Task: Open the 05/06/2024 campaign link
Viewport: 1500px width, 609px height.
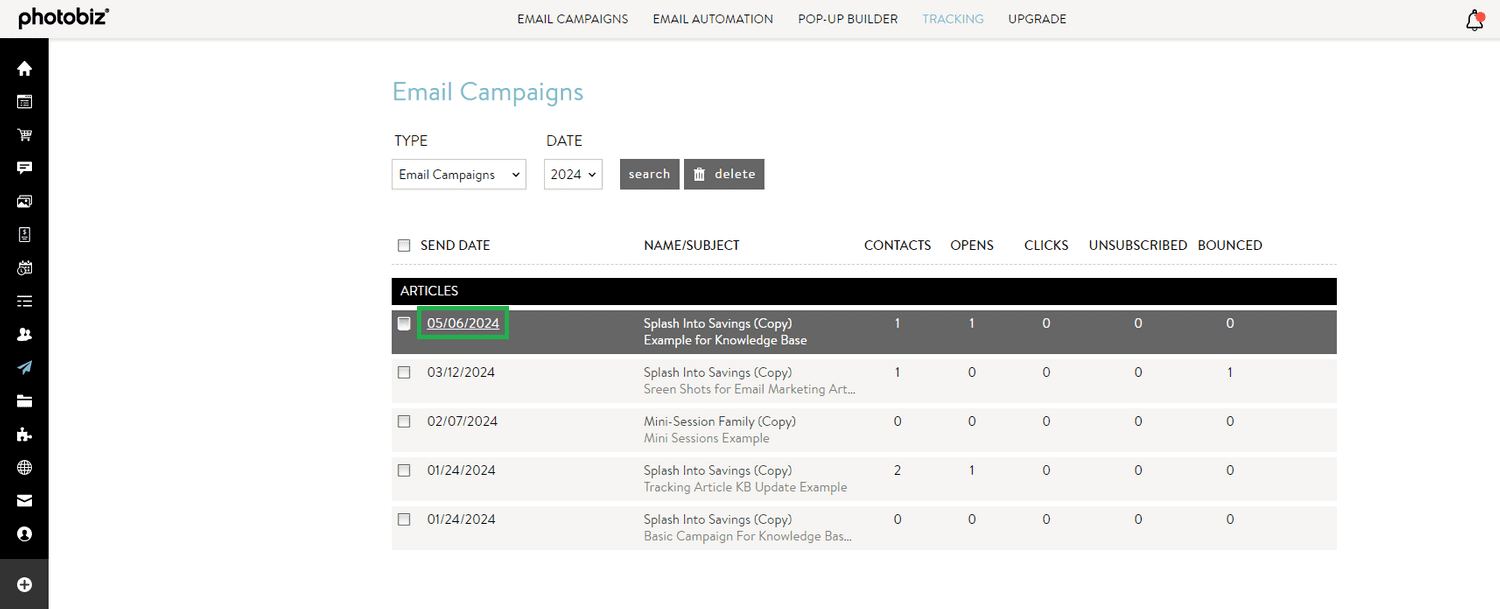Action: (x=462, y=323)
